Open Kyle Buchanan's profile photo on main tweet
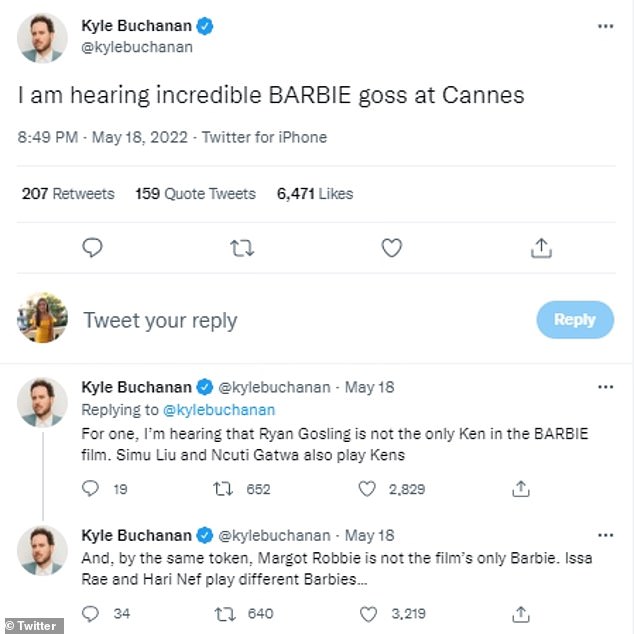The width and height of the screenshot is (634, 634). [x=42, y=39]
